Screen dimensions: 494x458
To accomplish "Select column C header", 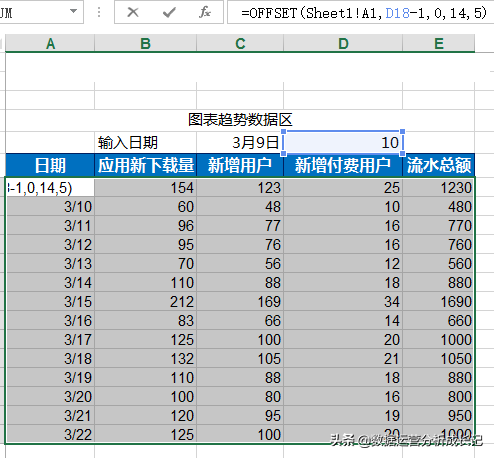I will pyautogui.click(x=240, y=43).
